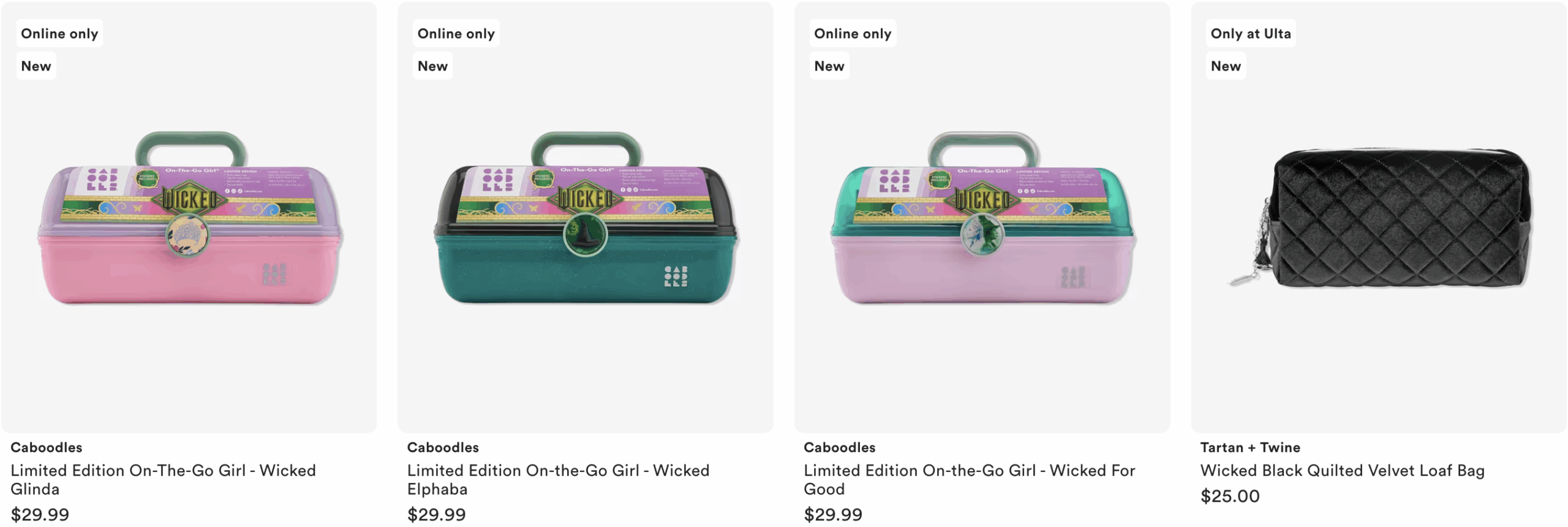1568x527 pixels.
Task: Click Caboodles brand above Wicked Elphaba
Action: tap(443, 447)
